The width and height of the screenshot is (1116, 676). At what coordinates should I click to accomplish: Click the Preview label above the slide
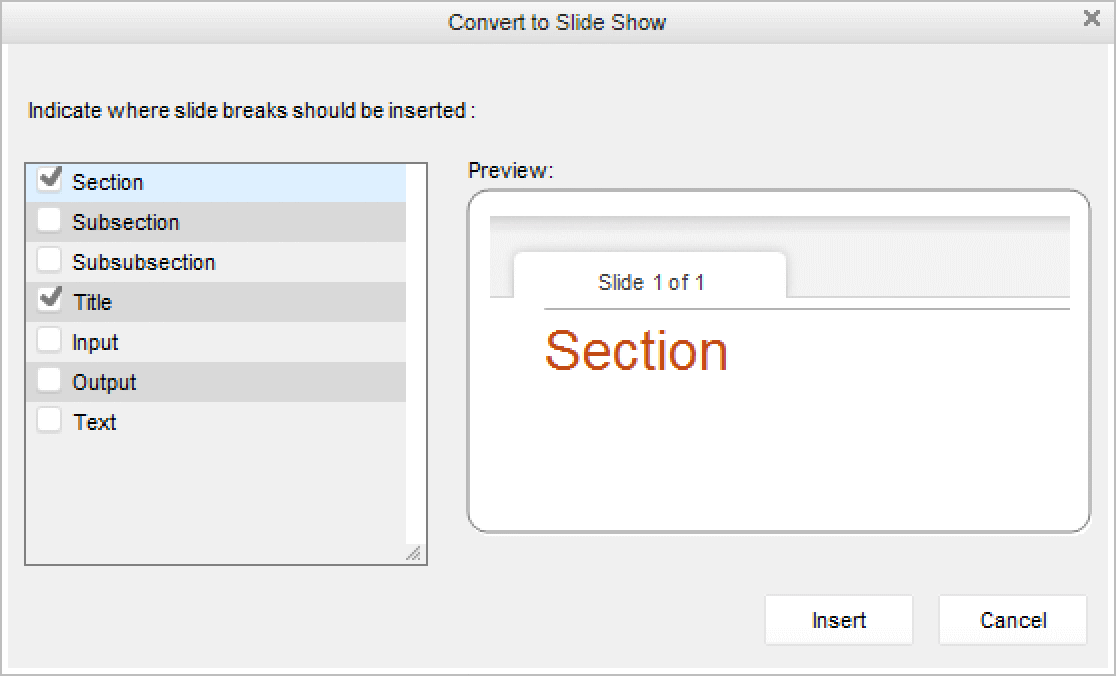click(510, 171)
